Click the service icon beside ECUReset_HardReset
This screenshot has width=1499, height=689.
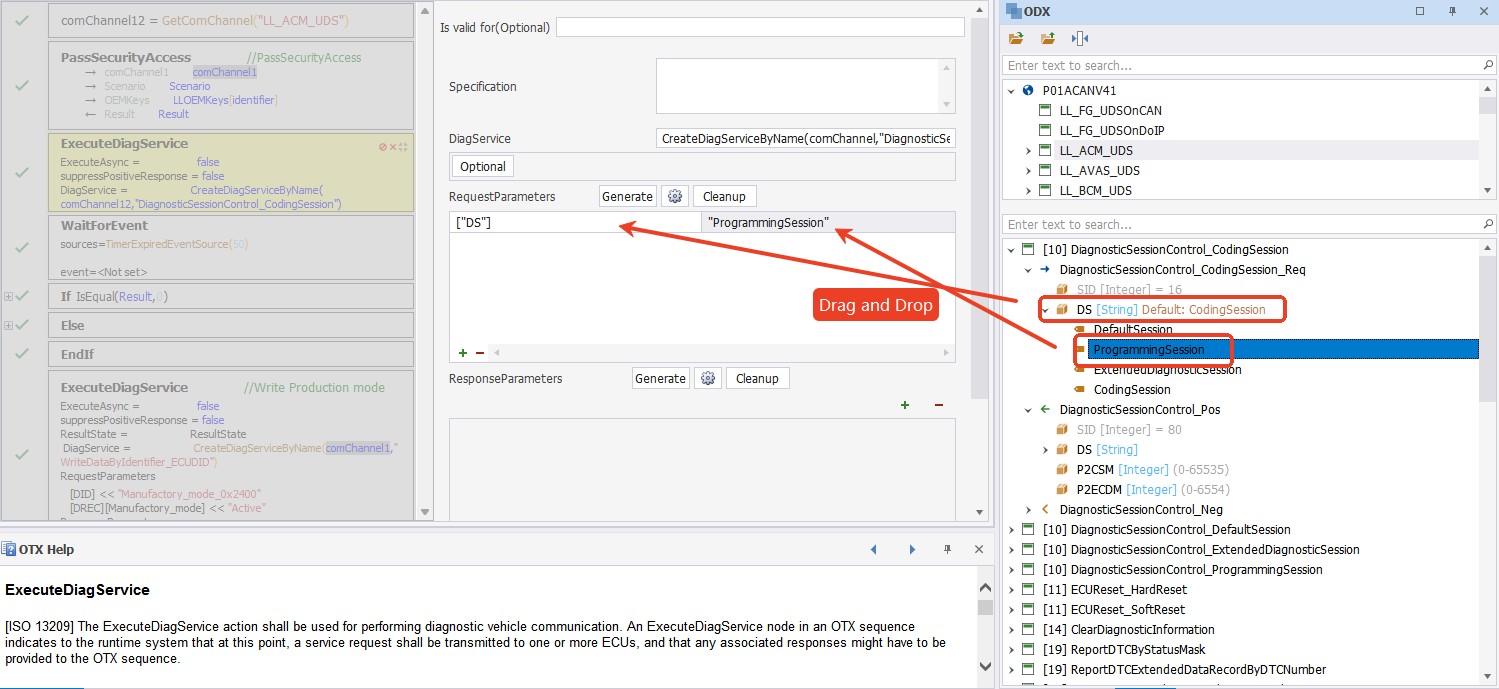point(1028,589)
